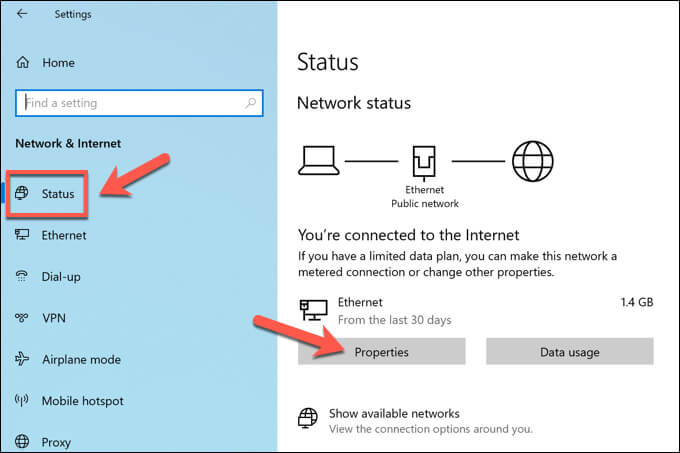This screenshot has height=453, width=680.
Task: Click the search magnifier icon
Action: [250, 102]
